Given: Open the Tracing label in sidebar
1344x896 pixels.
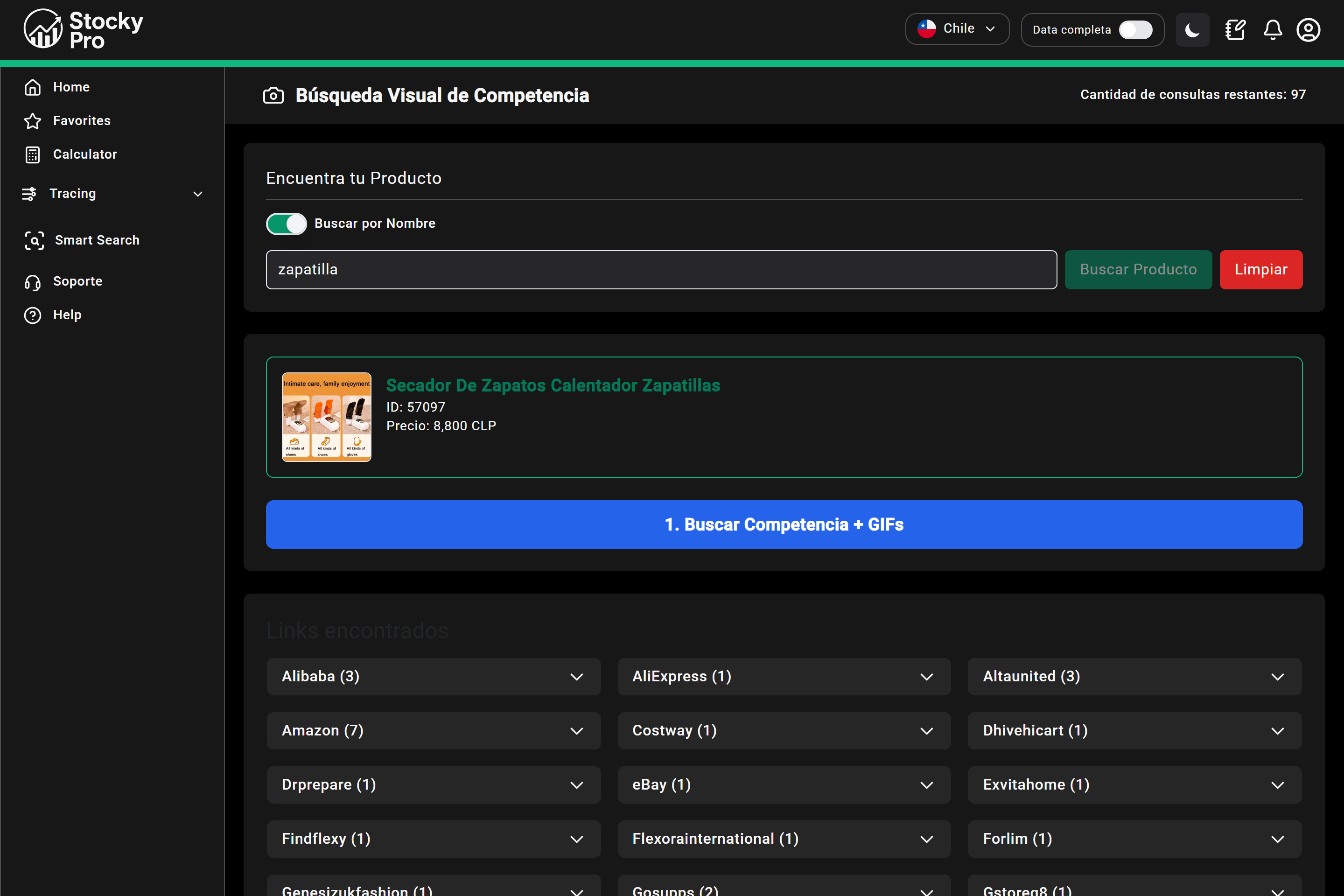Looking at the screenshot, I should 73,194.
